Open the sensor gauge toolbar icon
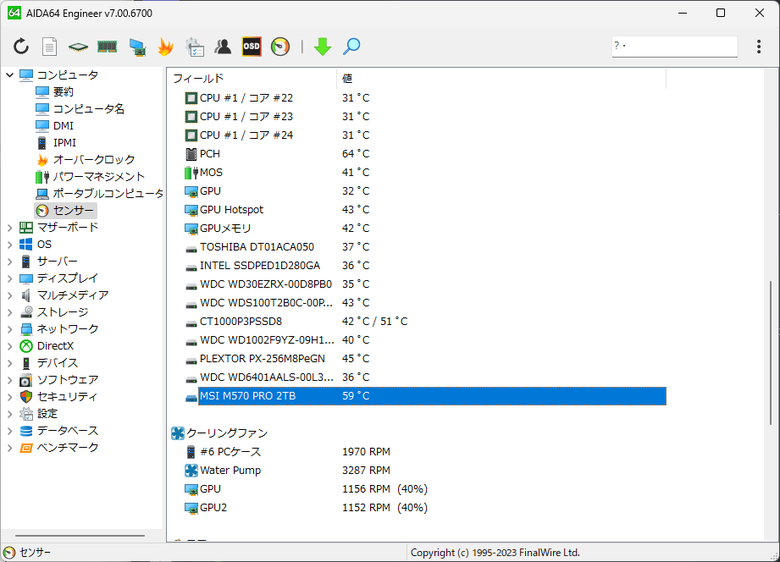The height and width of the screenshot is (562, 780). click(280, 47)
